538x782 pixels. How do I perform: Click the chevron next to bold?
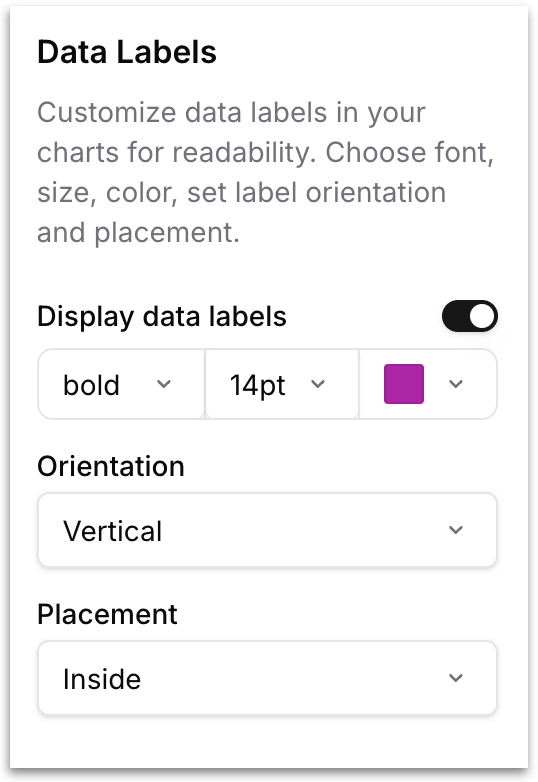tap(164, 384)
